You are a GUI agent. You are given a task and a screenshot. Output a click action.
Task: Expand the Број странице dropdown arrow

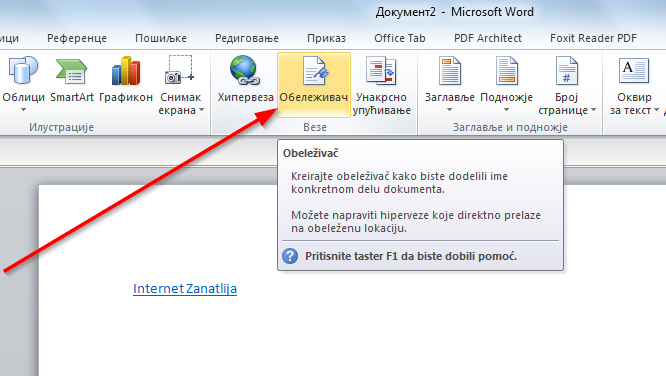click(593, 110)
